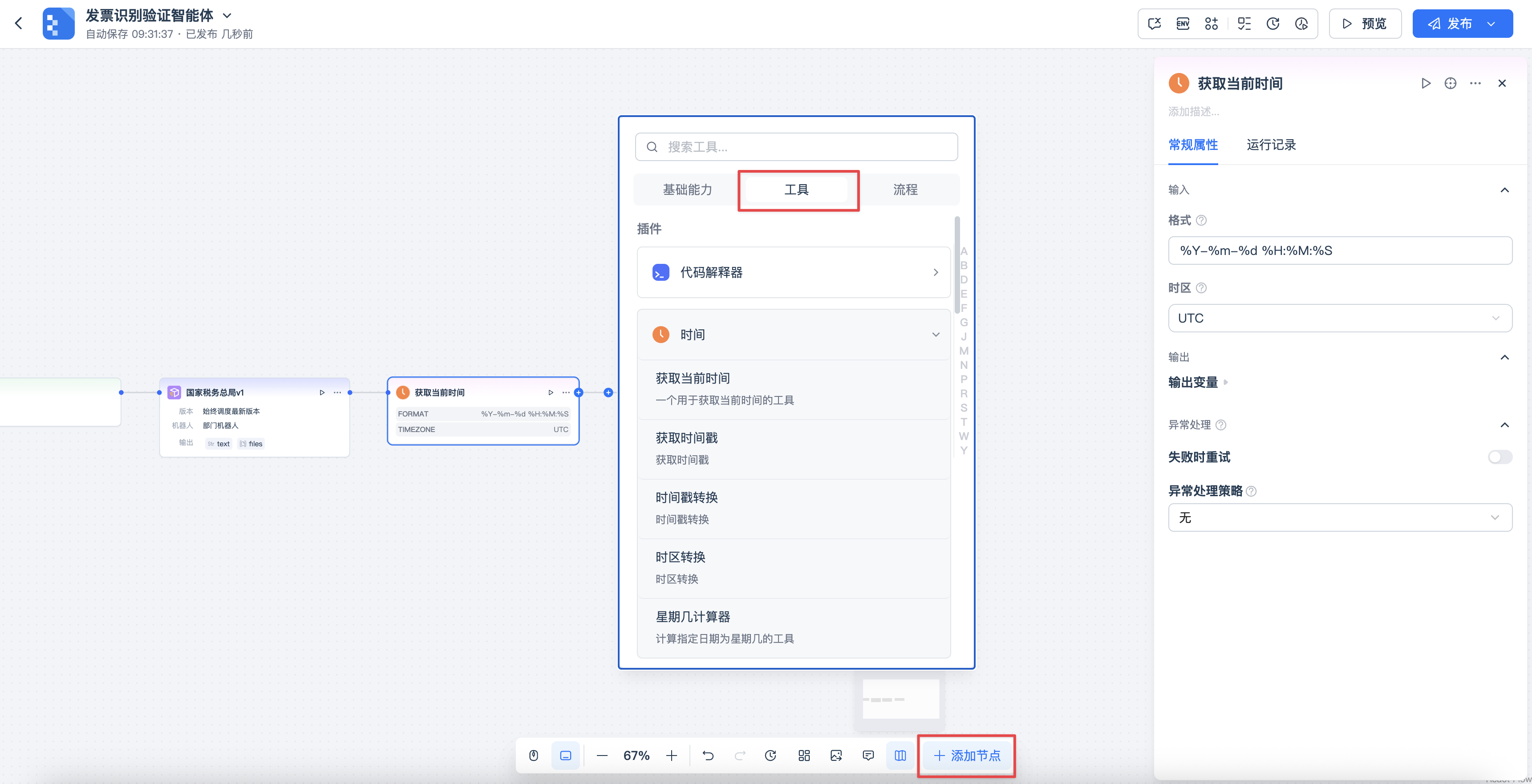Click the zoom in plus icon
This screenshot has height=784, width=1532.
tap(672, 756)
